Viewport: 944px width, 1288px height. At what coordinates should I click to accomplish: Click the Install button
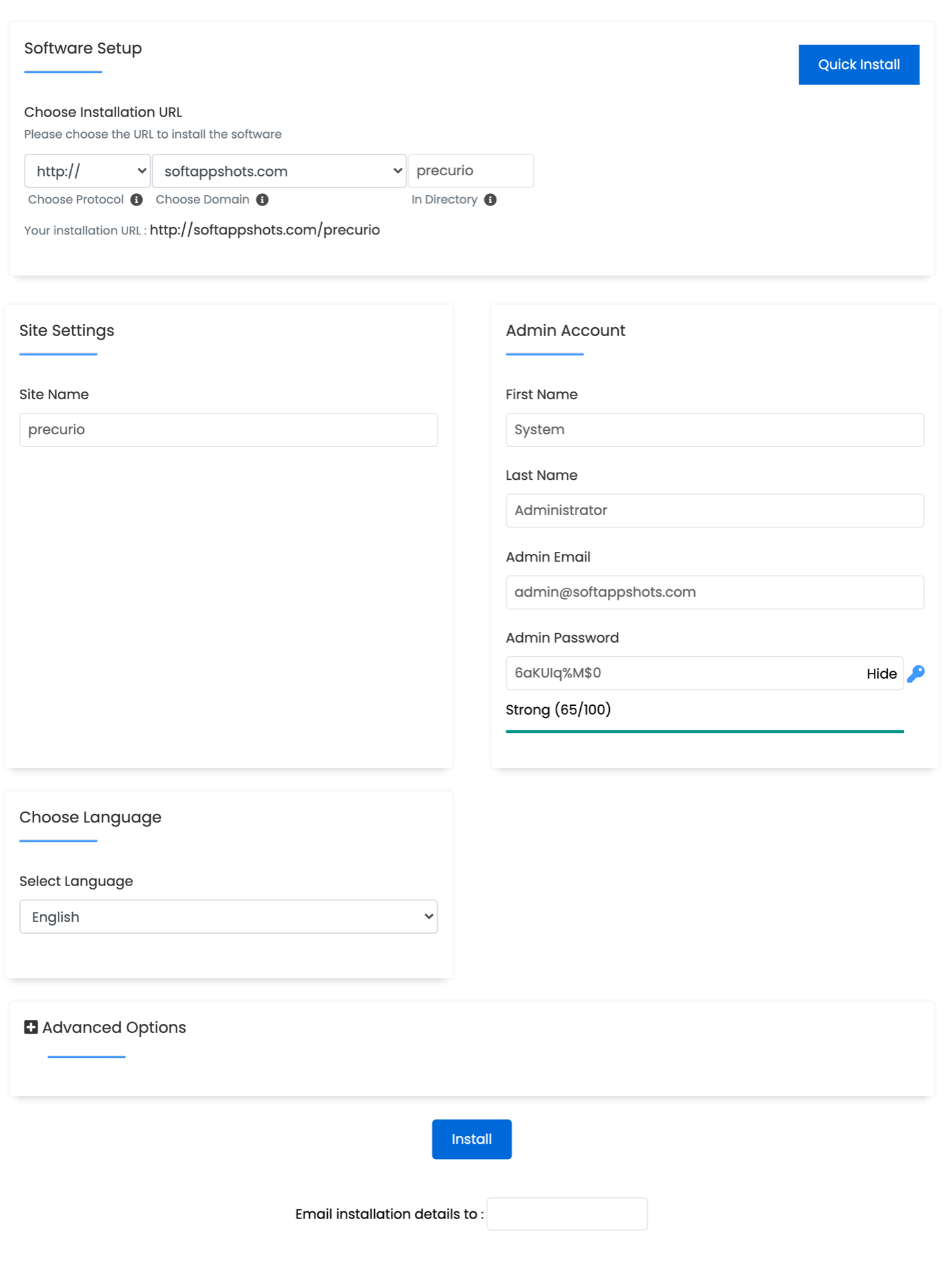[x=471, y=1139]
